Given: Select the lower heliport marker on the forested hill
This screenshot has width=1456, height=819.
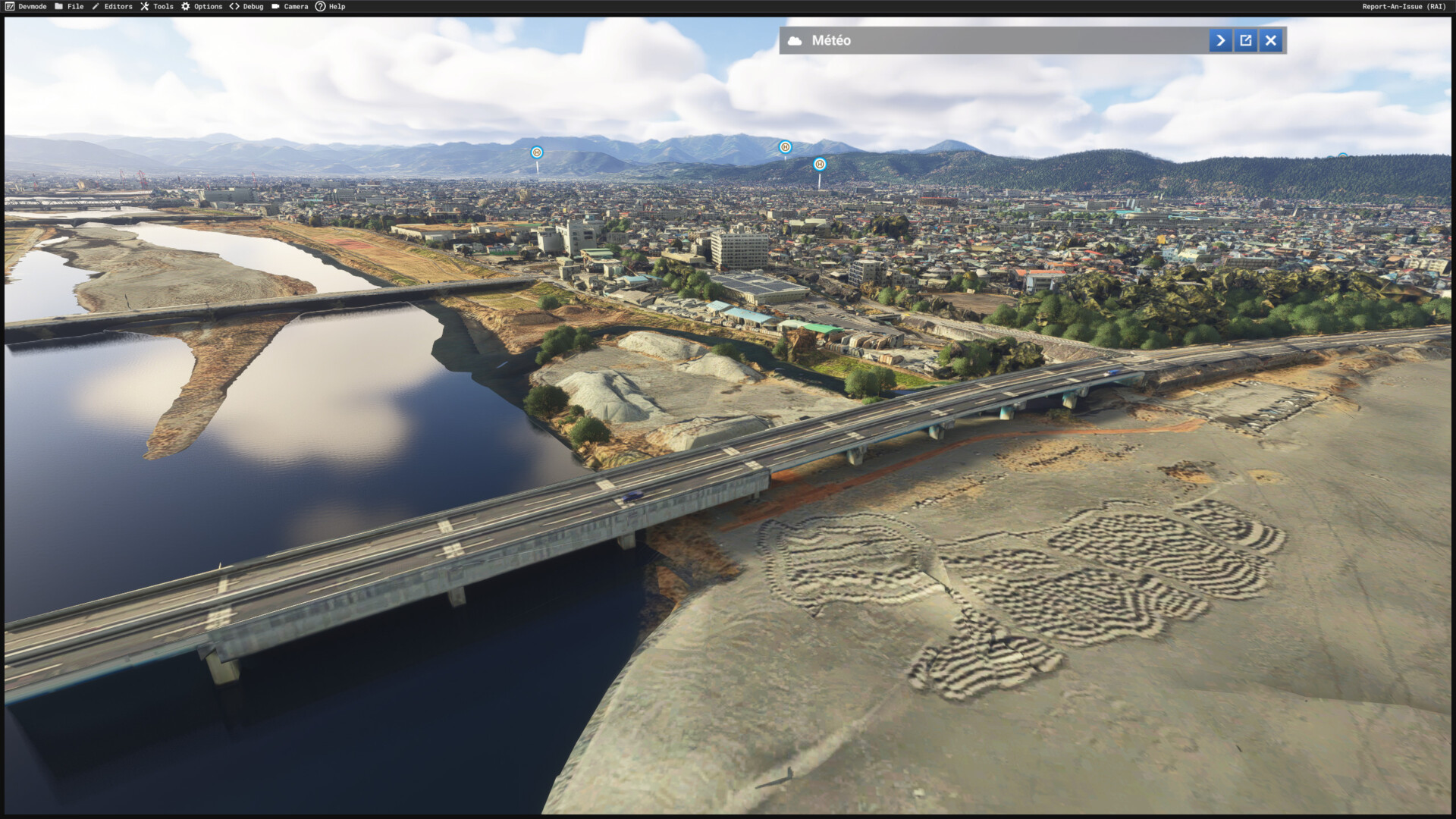Looking at the screenshot, I should coord(819,165).
